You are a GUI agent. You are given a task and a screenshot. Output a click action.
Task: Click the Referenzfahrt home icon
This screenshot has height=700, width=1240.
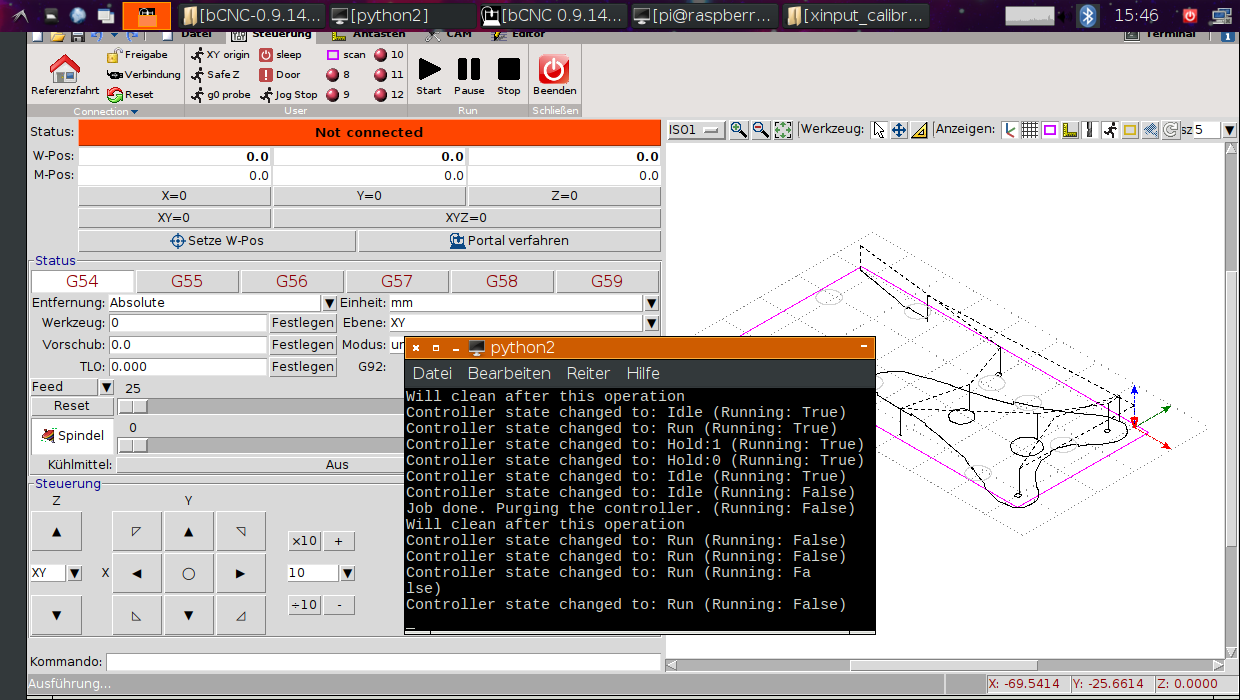point(65,69)
